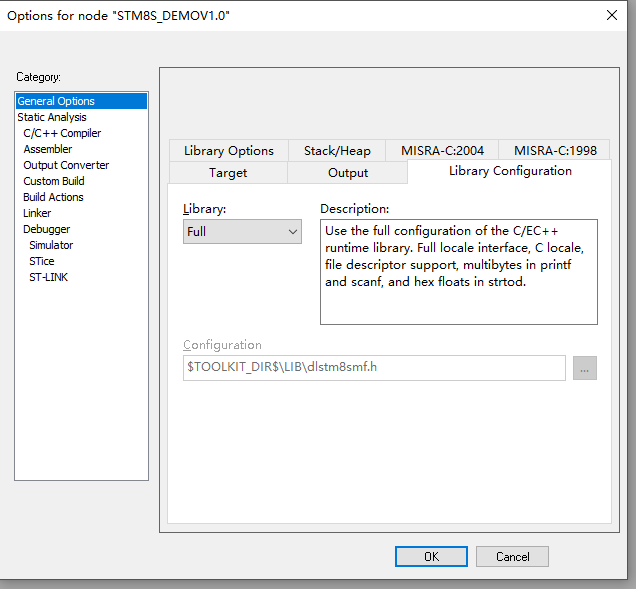
Task: Browse for configuration file with ellipsis button
Action: [584, 368]
